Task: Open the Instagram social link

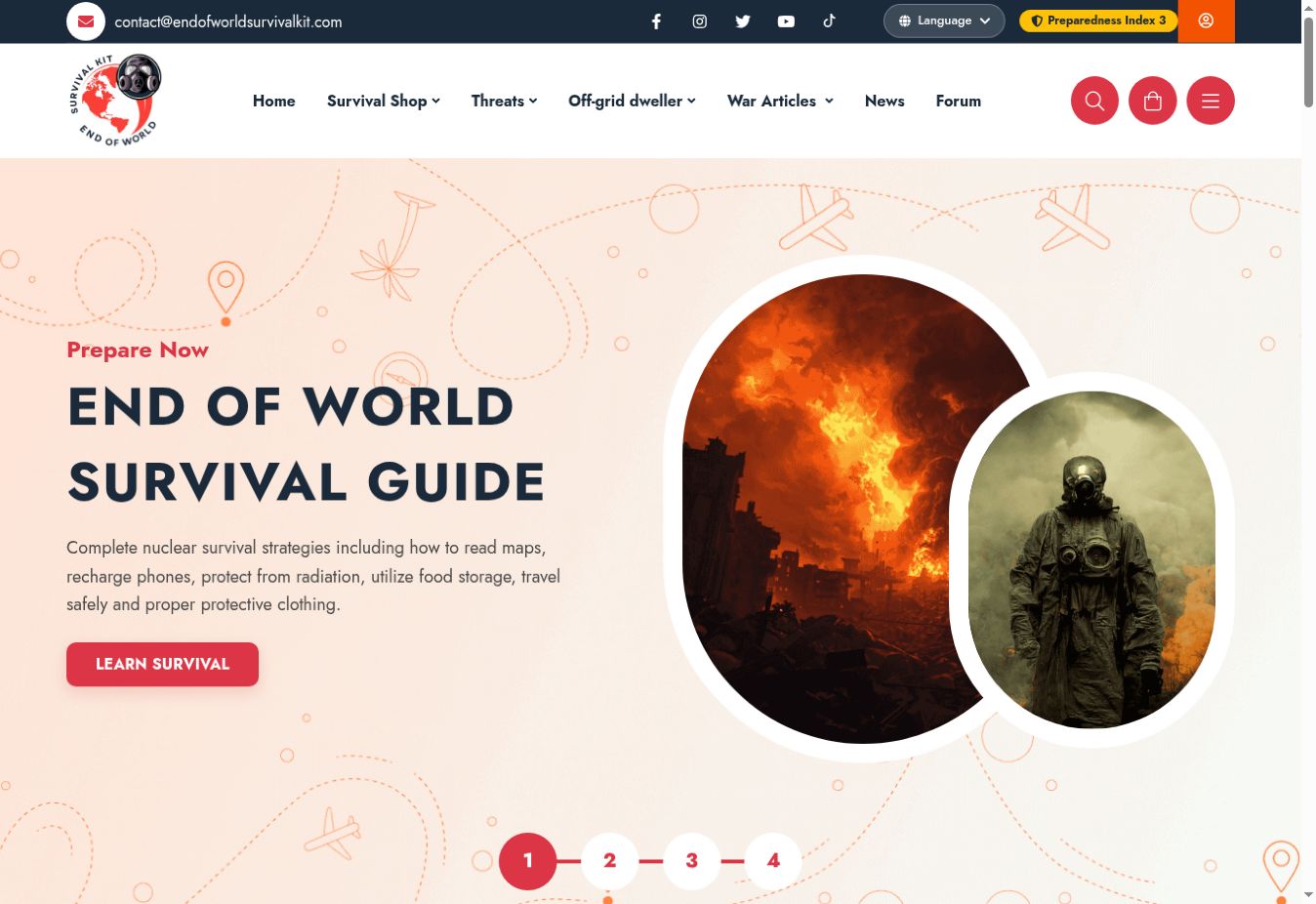Action: (x=700, y=21)
